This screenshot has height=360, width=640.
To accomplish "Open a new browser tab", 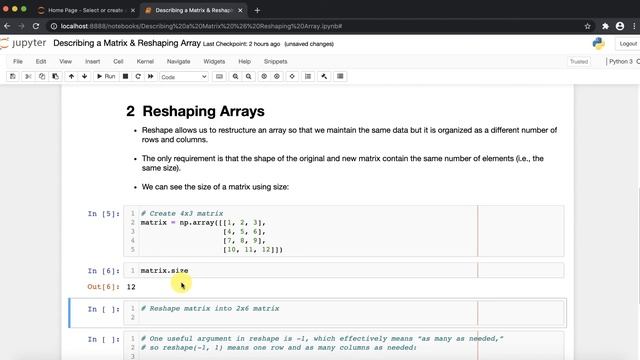I will click(257, 10).
